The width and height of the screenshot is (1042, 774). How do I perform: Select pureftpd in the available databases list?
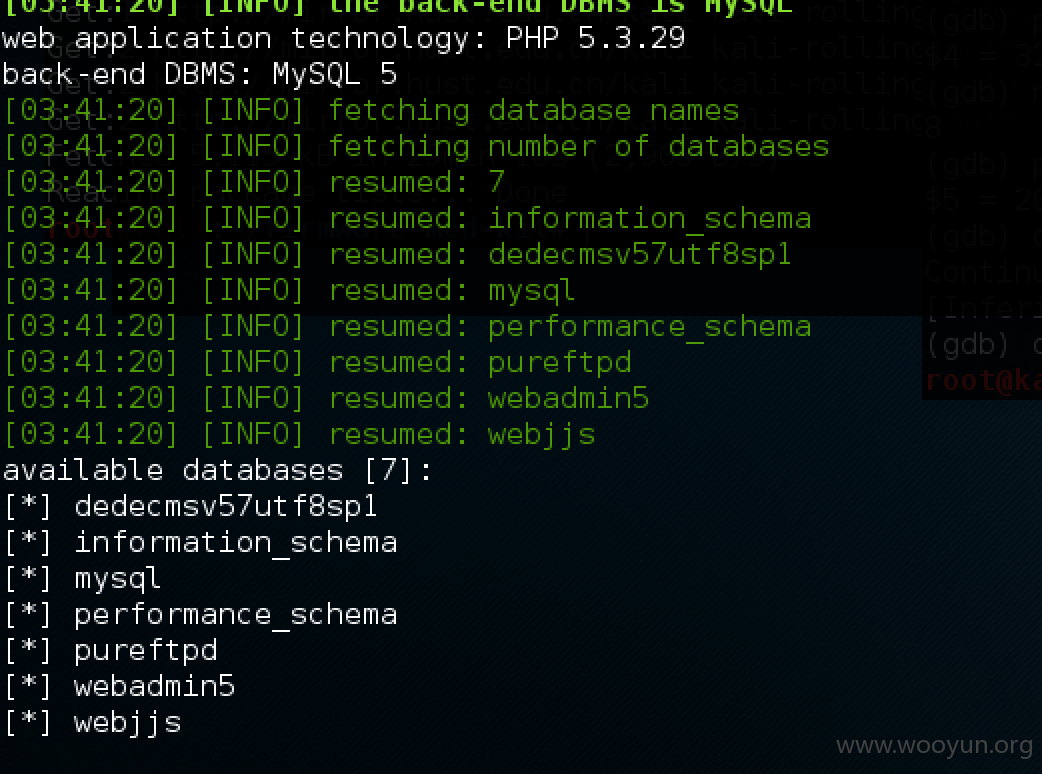[146, 651]
